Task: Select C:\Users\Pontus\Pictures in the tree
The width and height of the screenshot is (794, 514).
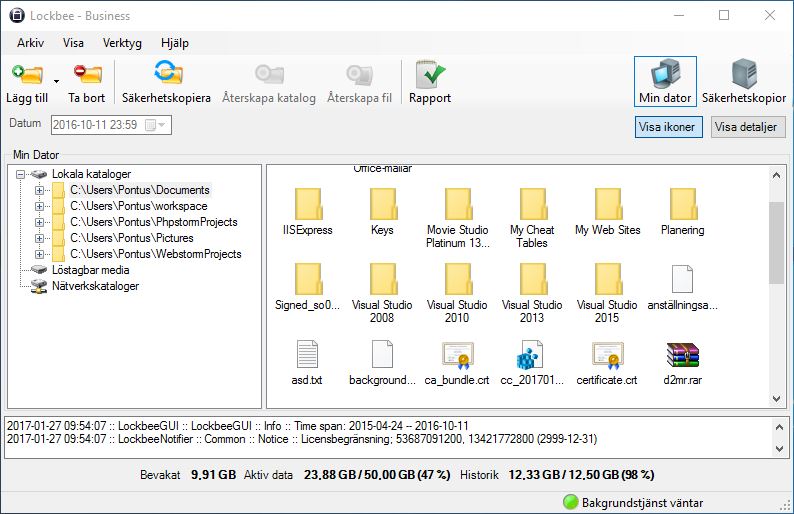Action: pyautogui.click(x=132, y=238)
